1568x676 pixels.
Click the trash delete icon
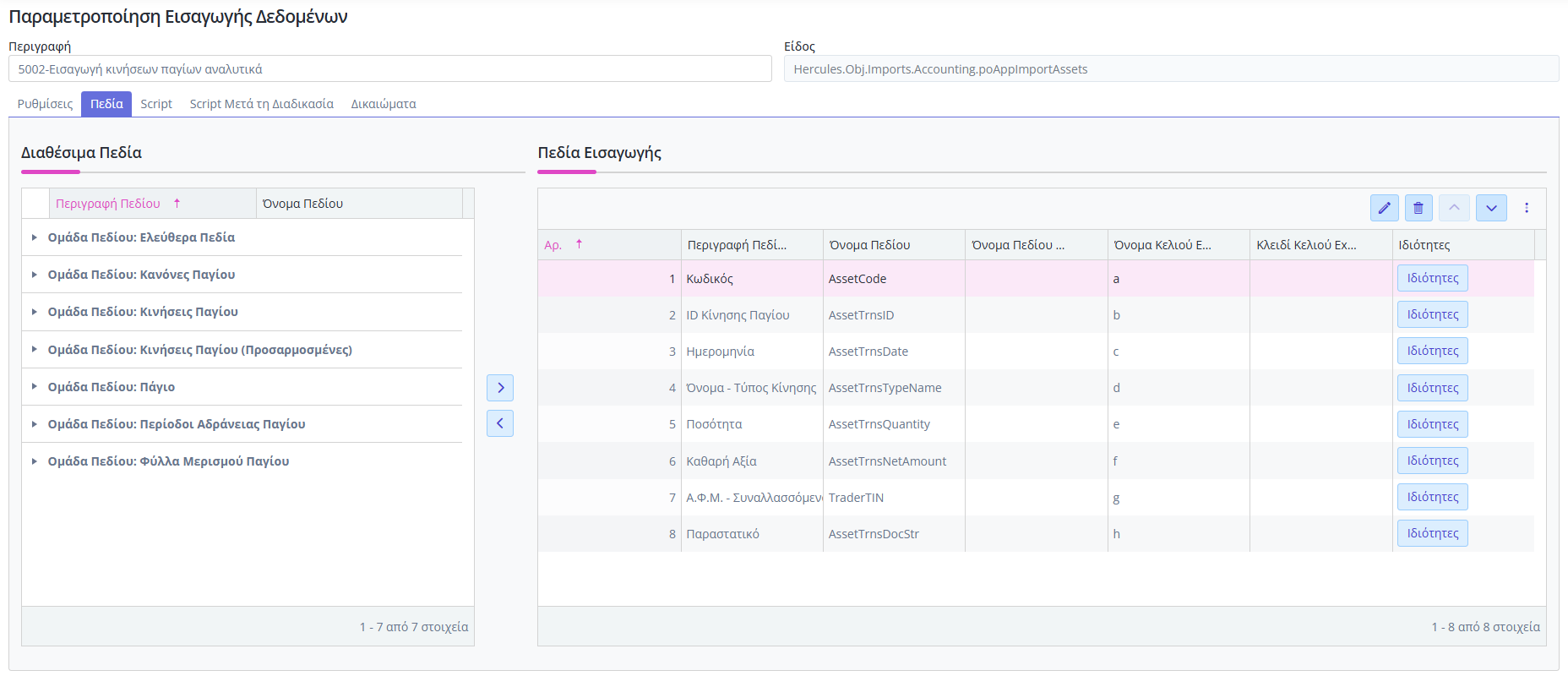point(1418,208)
